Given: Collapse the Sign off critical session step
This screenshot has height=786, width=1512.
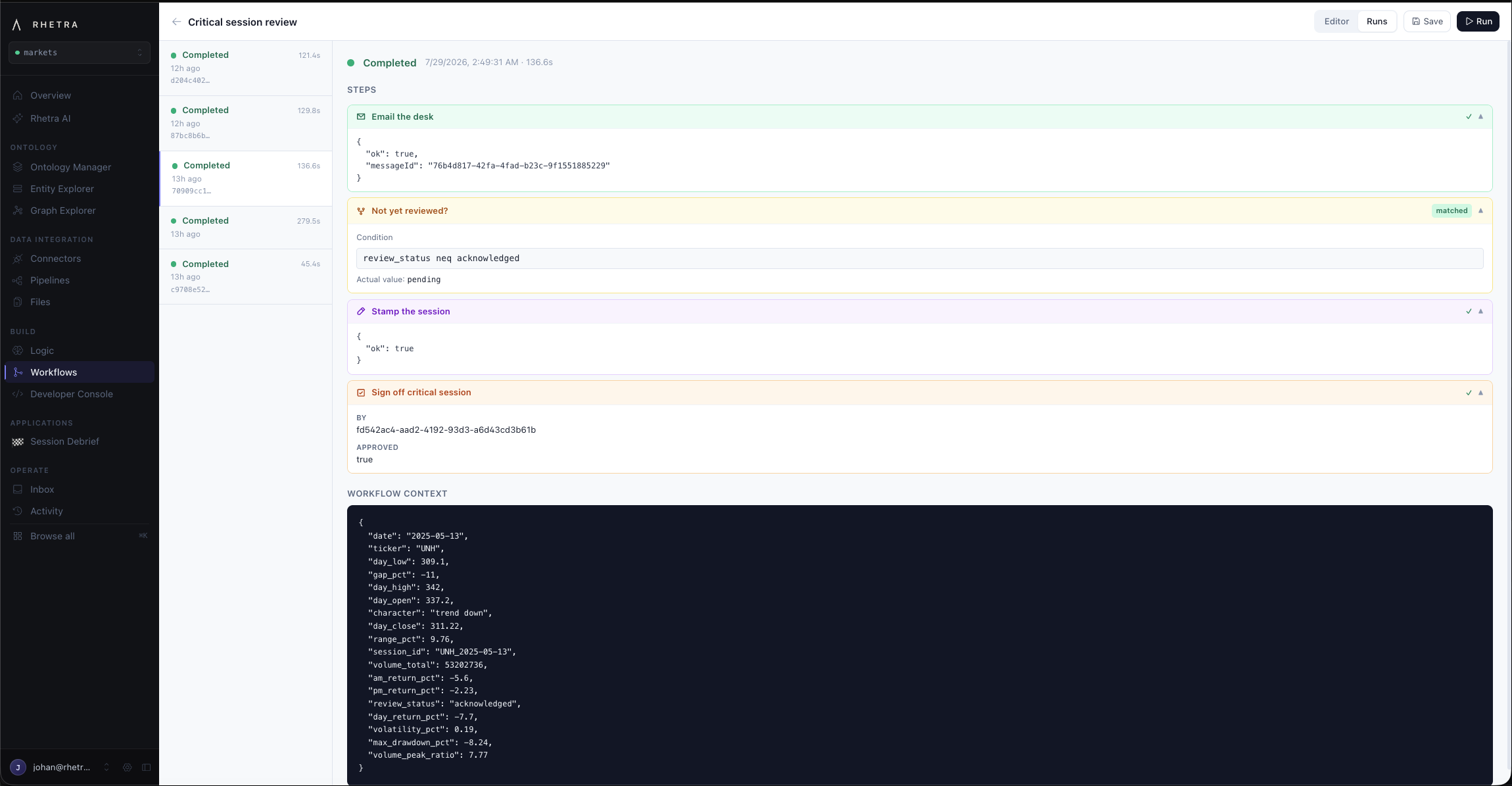Looking at the screenshot, I should coord(1480,393).
